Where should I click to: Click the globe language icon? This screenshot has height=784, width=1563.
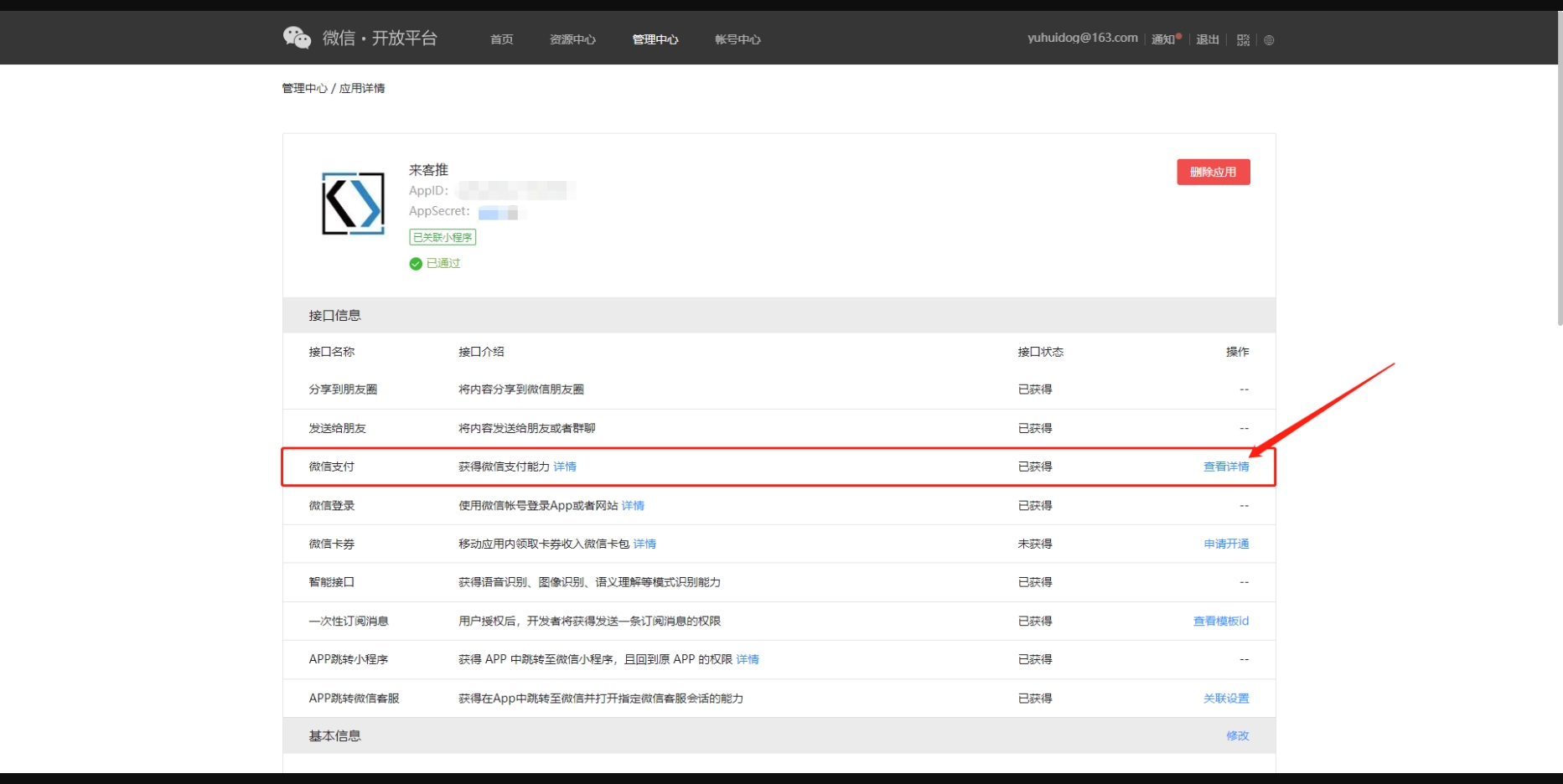tap(1269, 39)
